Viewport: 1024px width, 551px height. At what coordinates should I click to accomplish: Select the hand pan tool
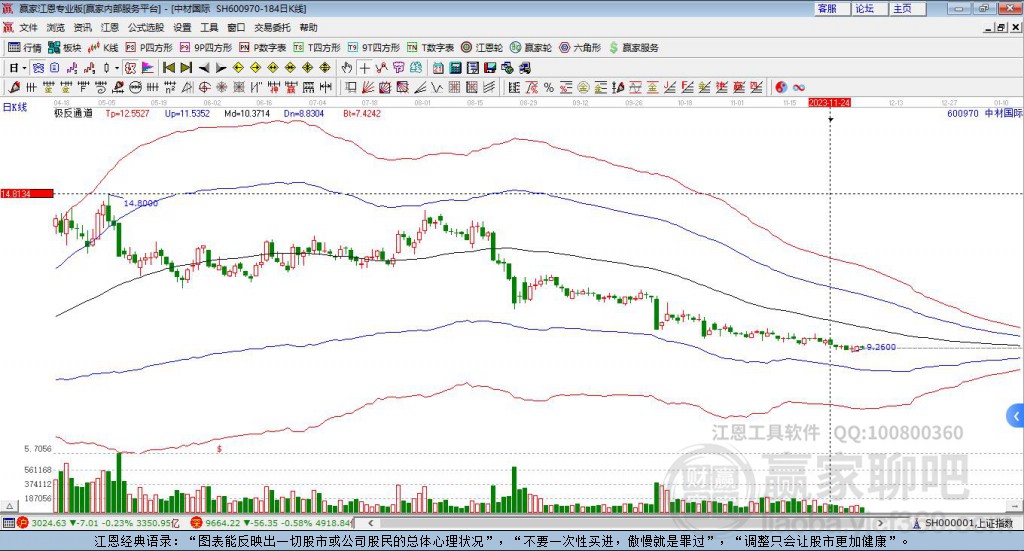point(347,68)
